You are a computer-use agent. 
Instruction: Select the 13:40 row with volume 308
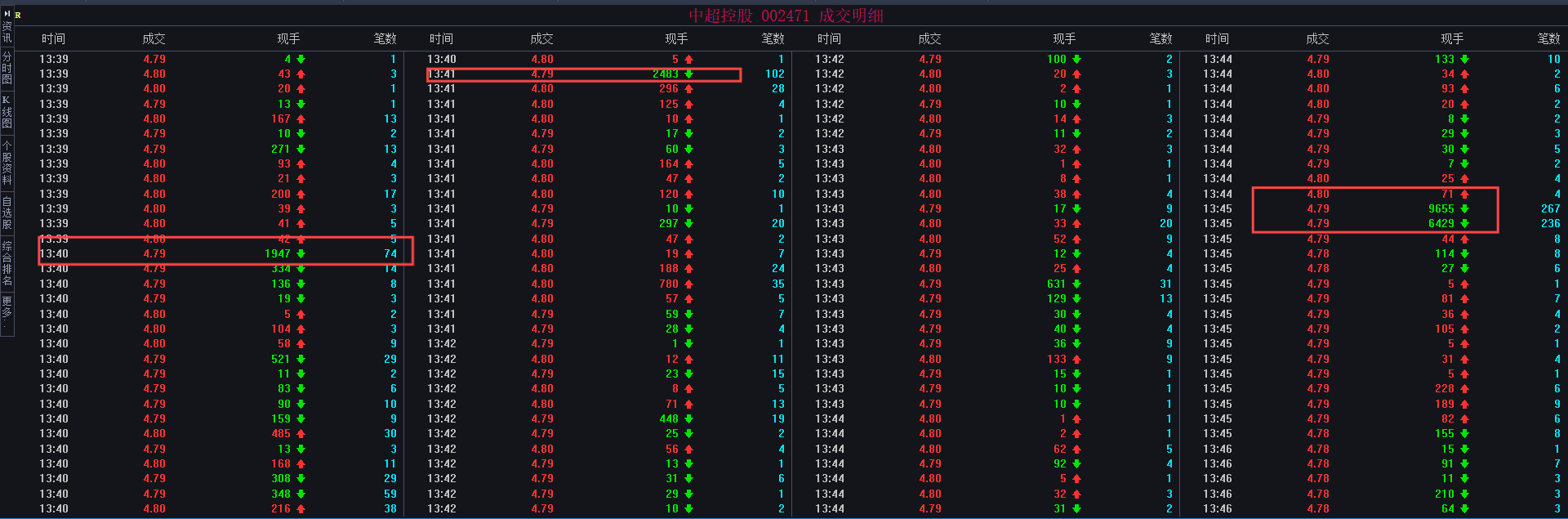tap(218, 478)
